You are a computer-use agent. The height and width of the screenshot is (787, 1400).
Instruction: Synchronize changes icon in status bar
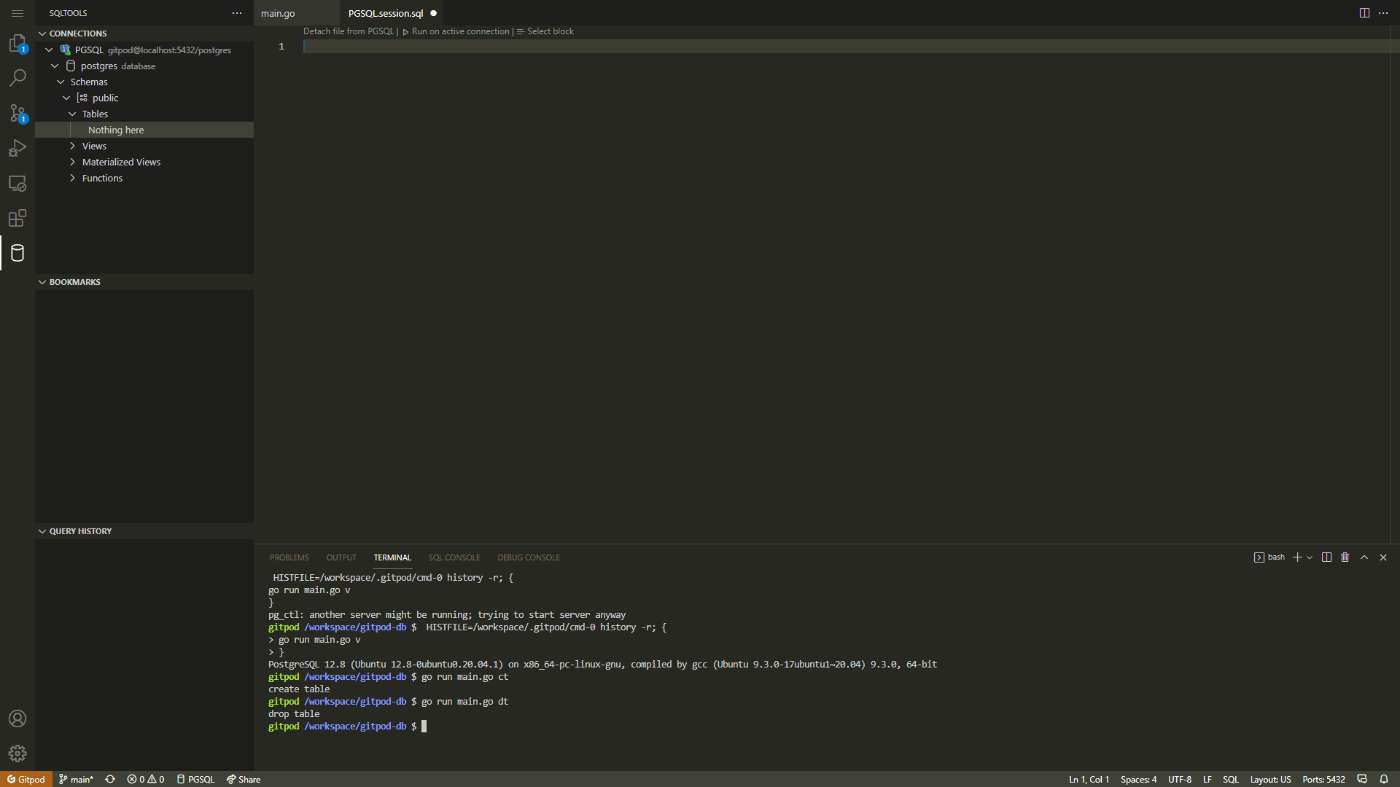(110, 779)
